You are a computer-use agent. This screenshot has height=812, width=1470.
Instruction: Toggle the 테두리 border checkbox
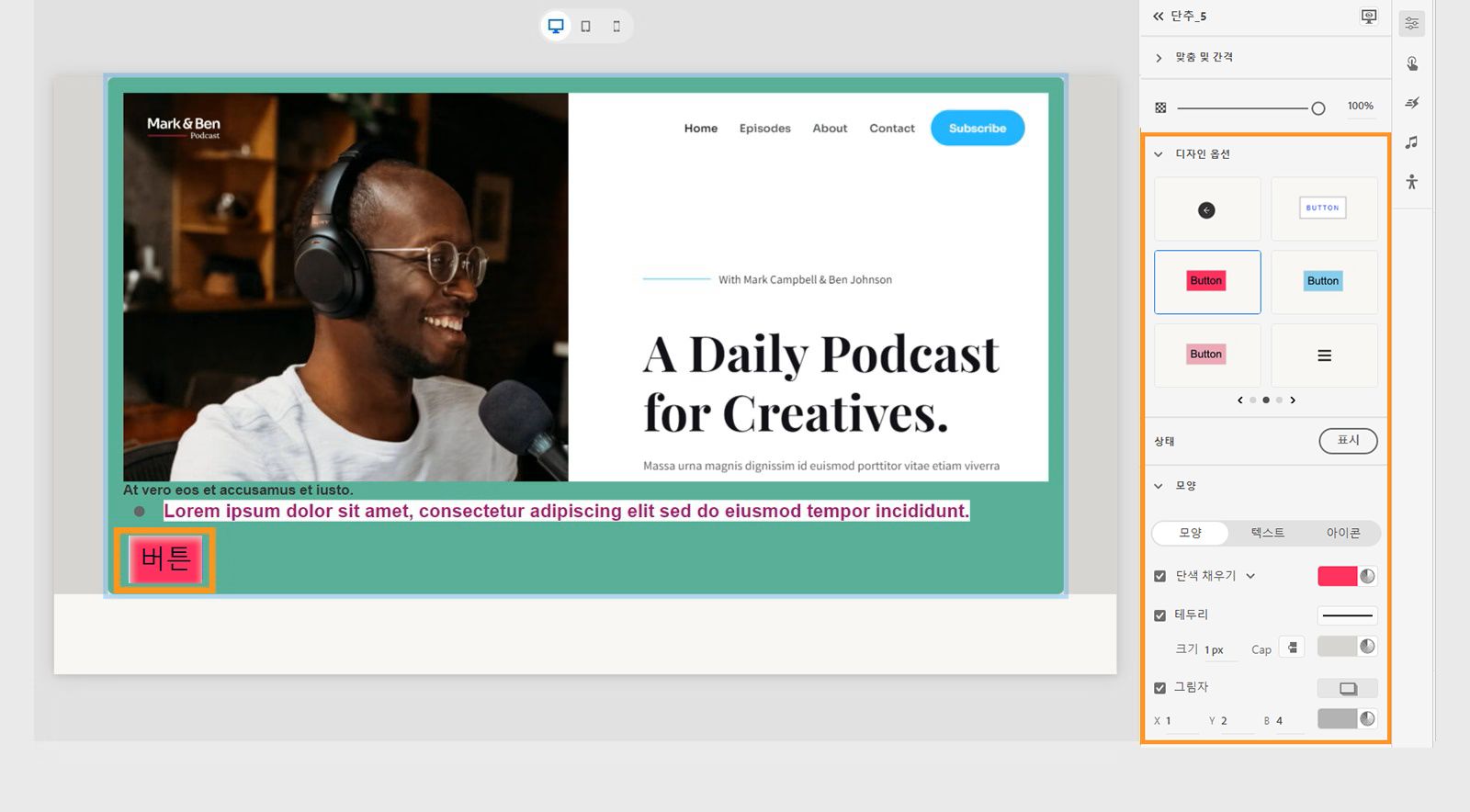[x=1159, y=615]
